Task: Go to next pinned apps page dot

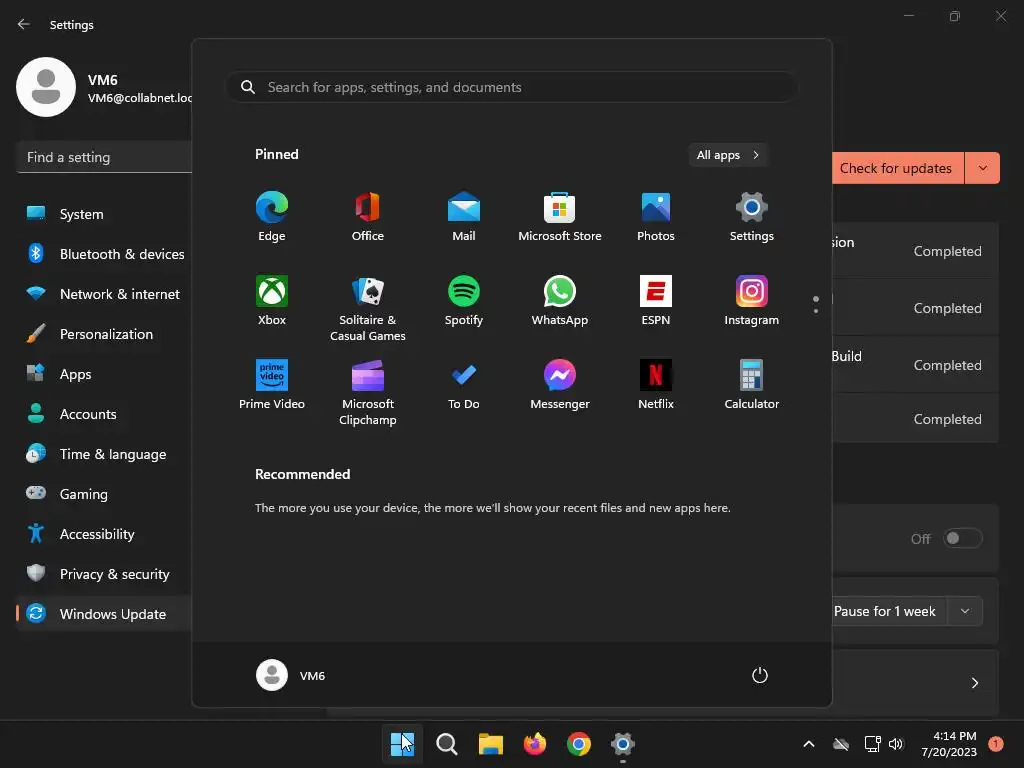Action: pos(816,311)
